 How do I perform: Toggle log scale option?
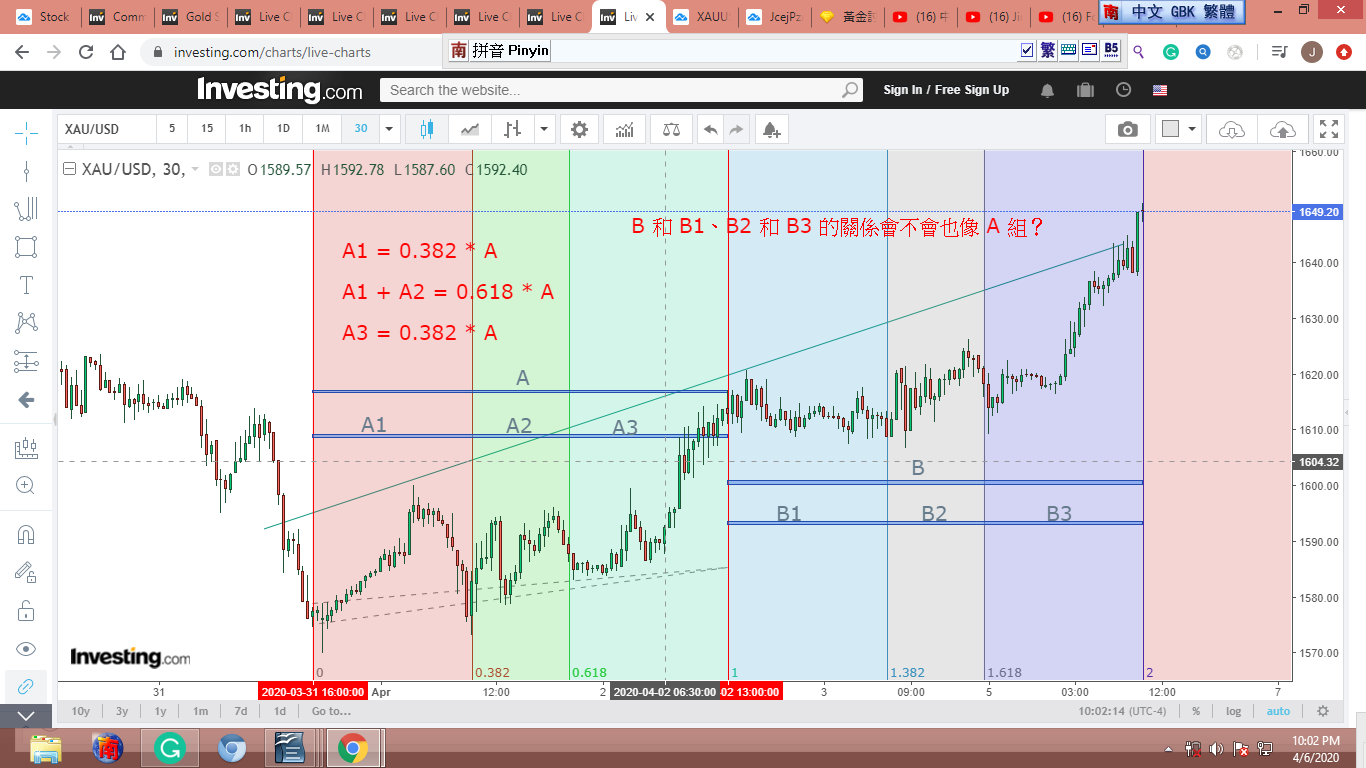click(1234, 711)
